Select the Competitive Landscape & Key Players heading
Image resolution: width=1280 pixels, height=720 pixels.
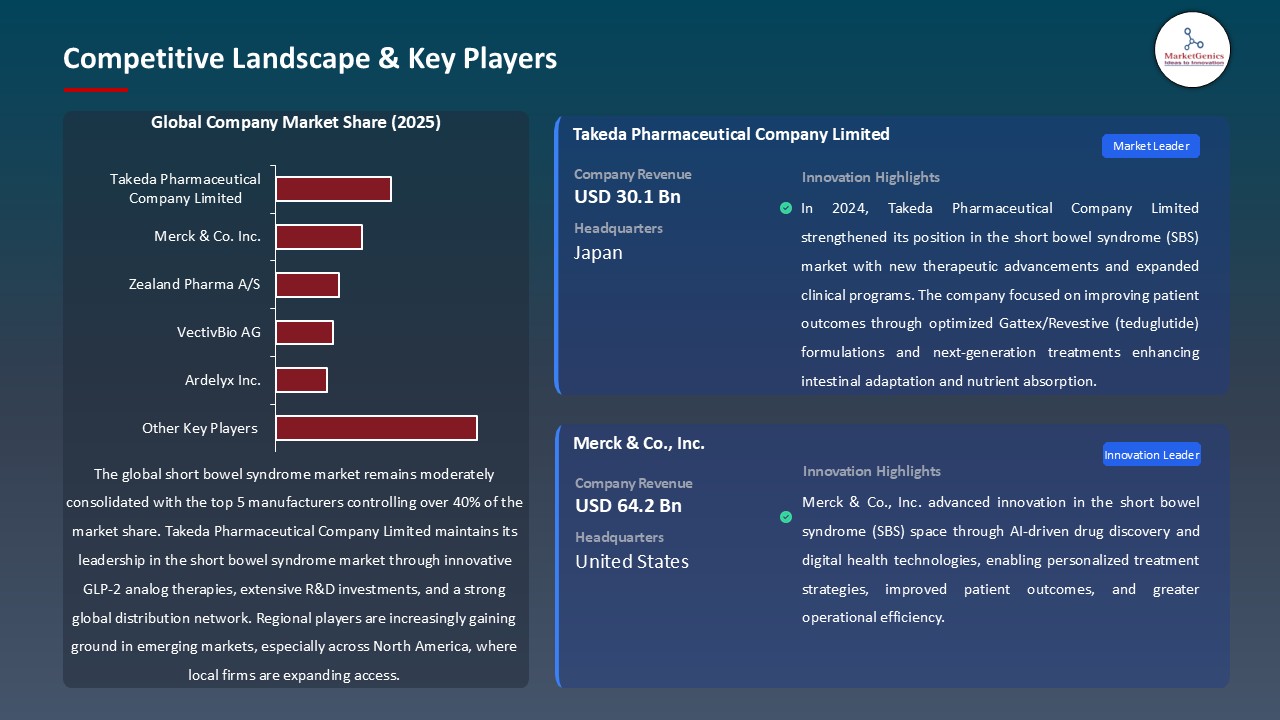pyautogui.click(x=309, y=59)
